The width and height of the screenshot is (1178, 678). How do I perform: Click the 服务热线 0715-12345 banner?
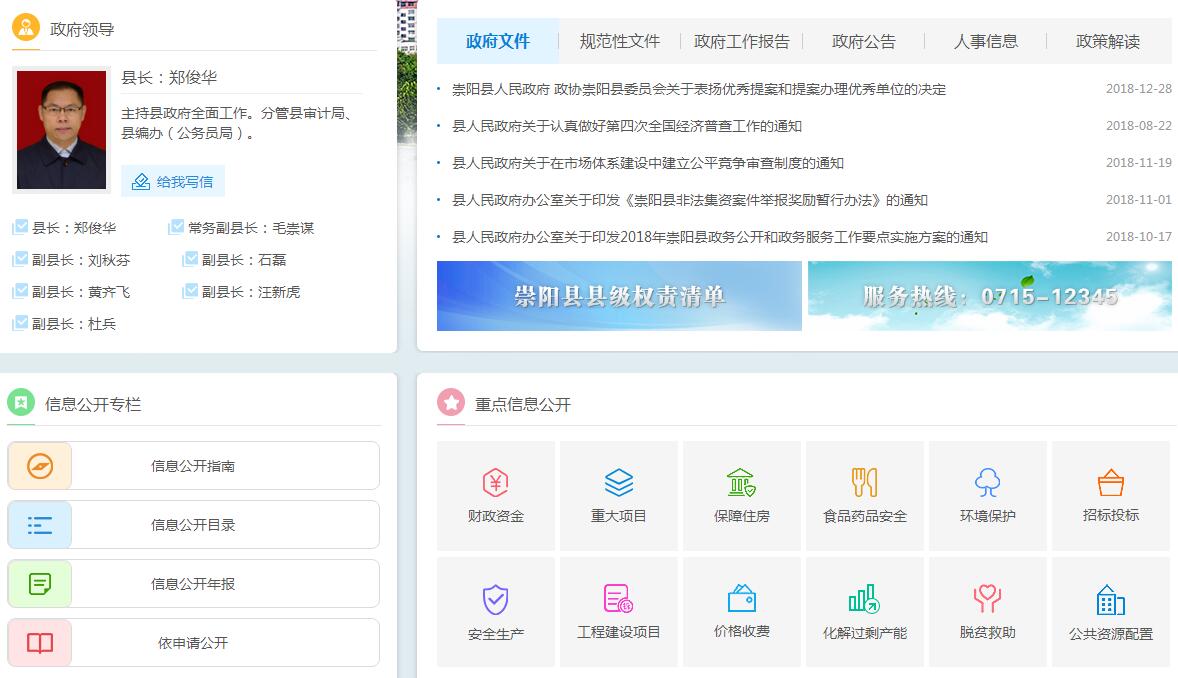989,296
